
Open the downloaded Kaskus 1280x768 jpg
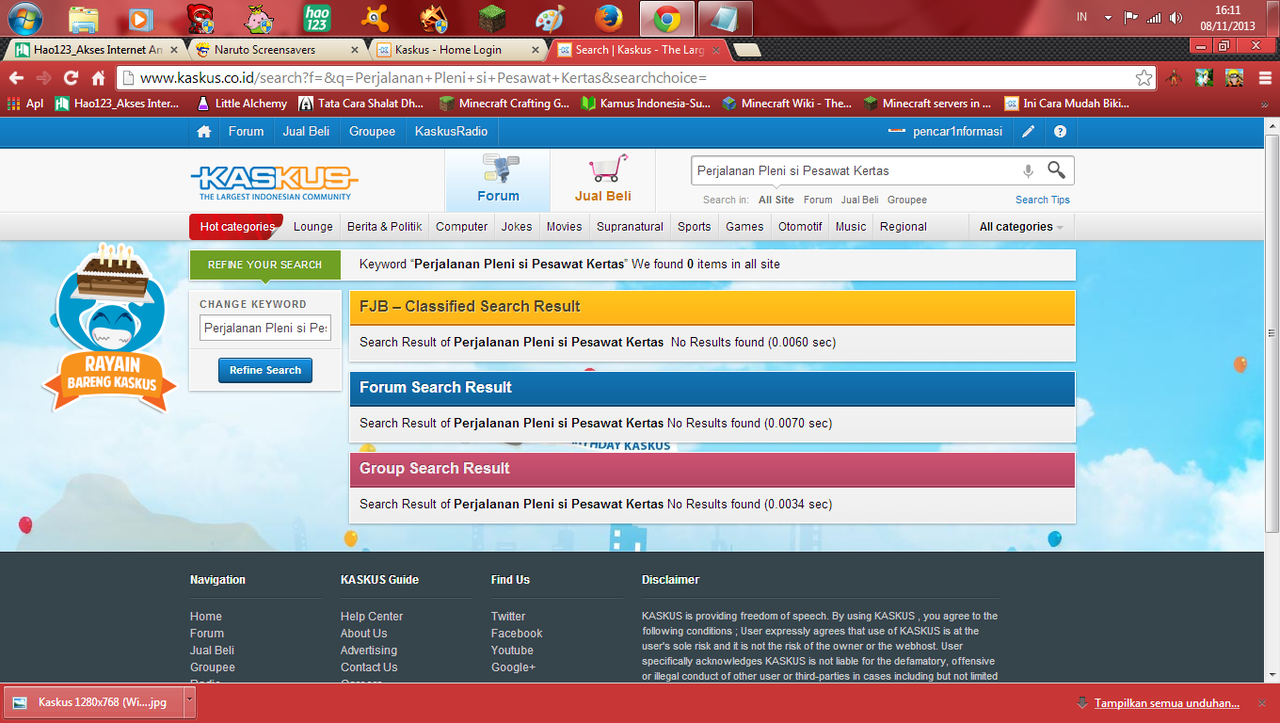[96, 702]
